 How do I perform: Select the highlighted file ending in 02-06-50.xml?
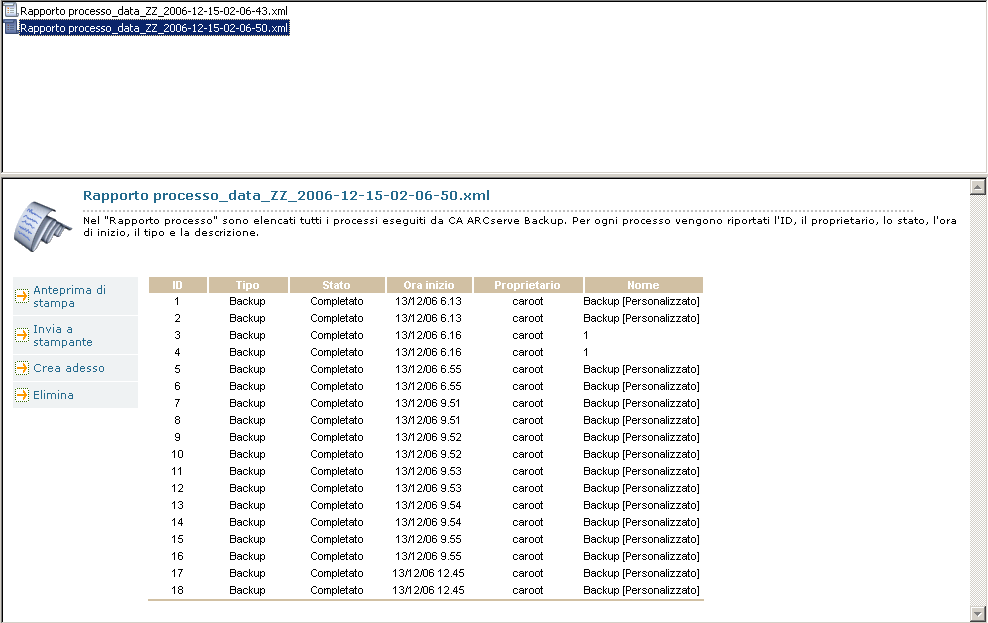(x=154, y=28)
